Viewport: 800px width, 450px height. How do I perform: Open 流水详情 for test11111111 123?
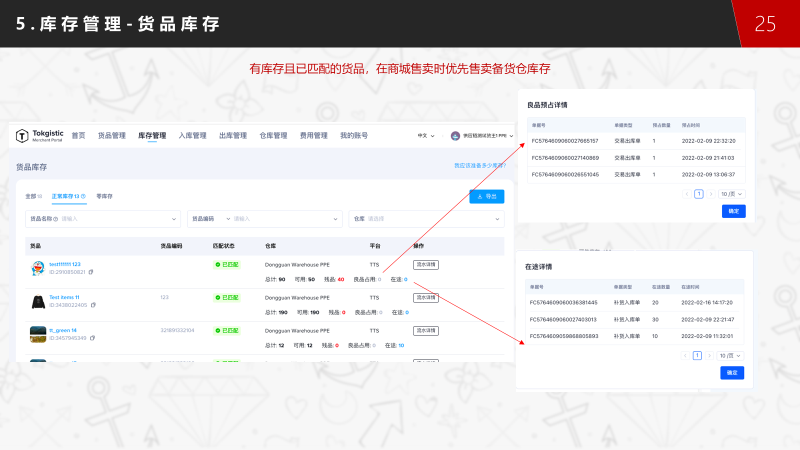click(426, 265)
